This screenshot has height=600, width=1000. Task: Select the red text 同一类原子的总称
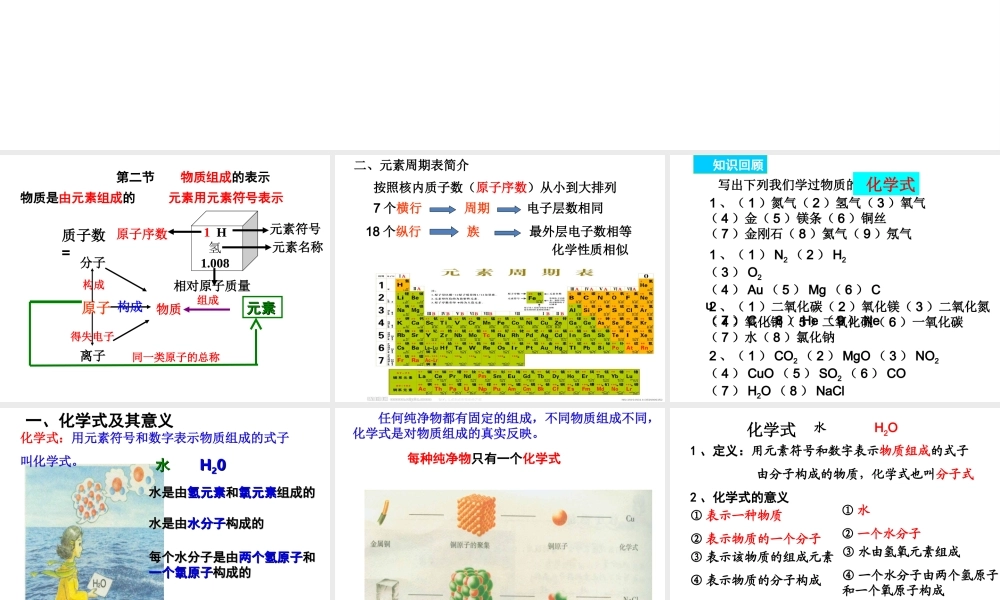click(175, 357)
